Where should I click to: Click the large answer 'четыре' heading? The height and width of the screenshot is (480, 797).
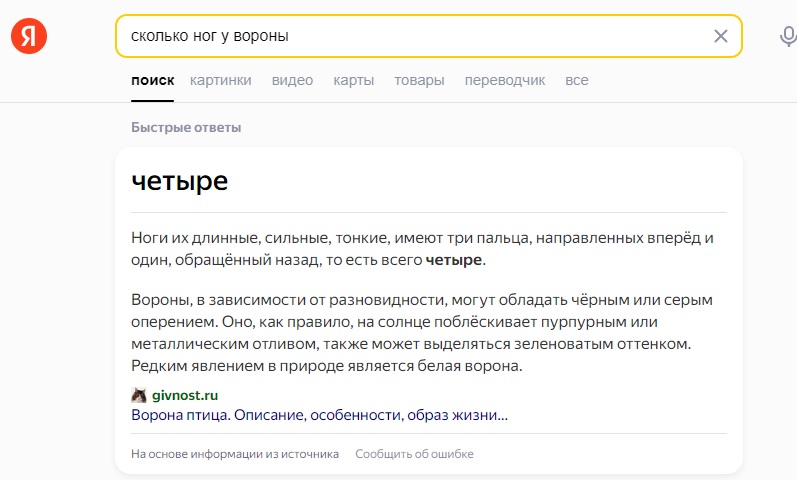[179, 181]
